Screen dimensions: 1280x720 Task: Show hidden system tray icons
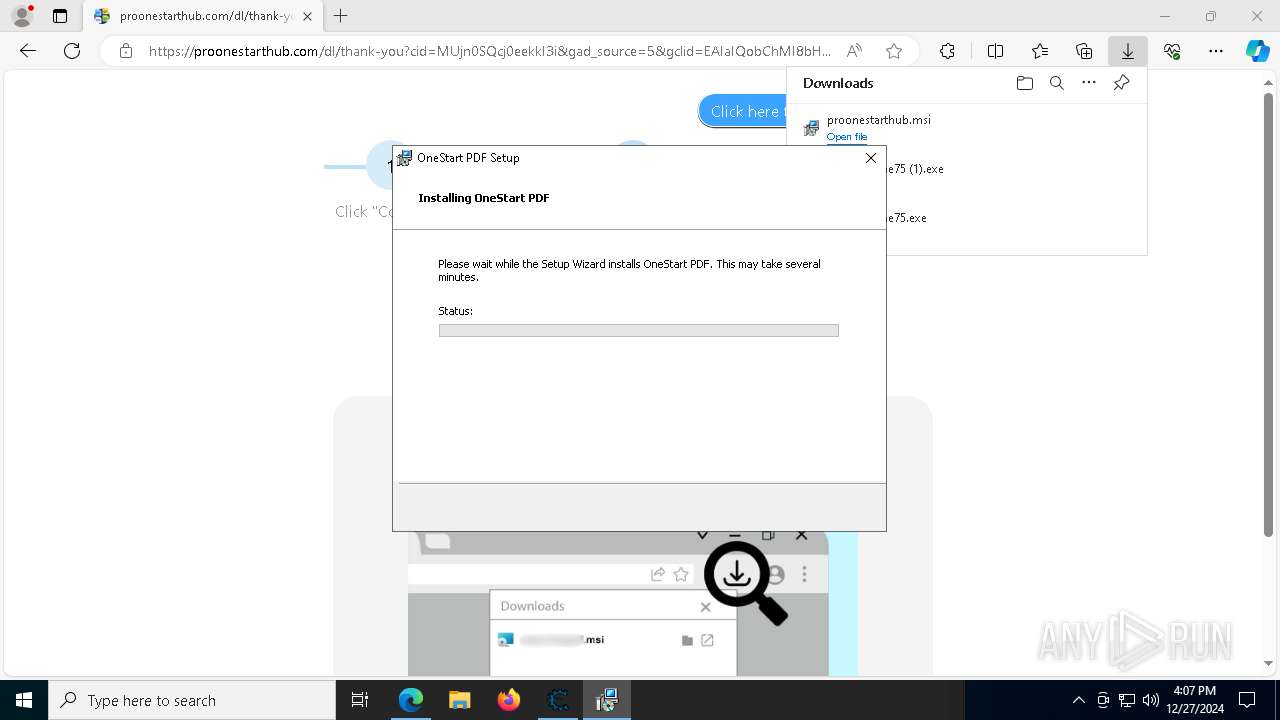pos(1078,700)
